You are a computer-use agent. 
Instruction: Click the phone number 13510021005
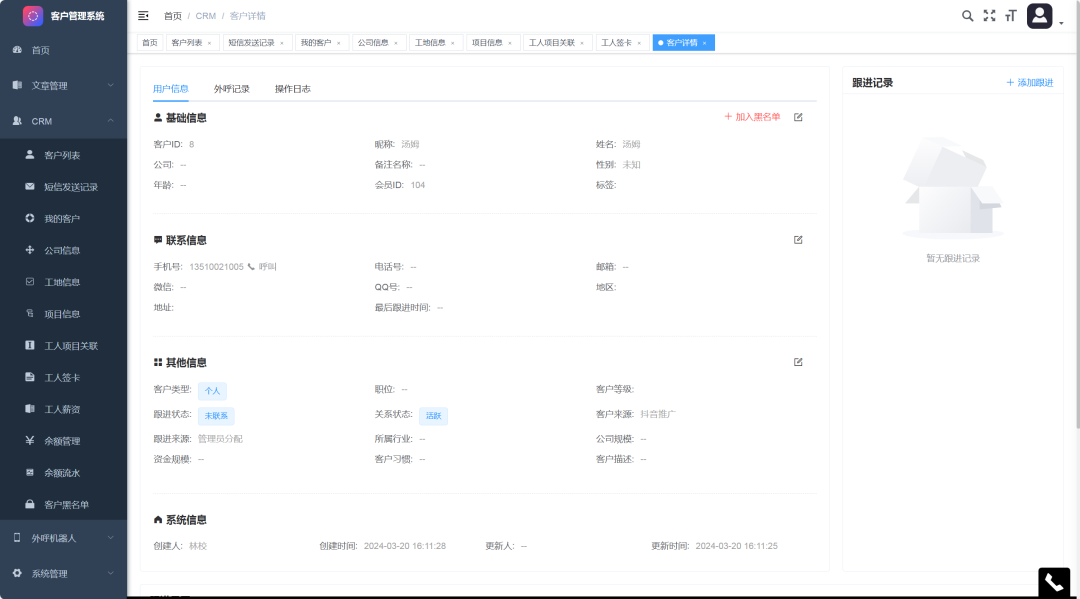[x=216, y=266]
